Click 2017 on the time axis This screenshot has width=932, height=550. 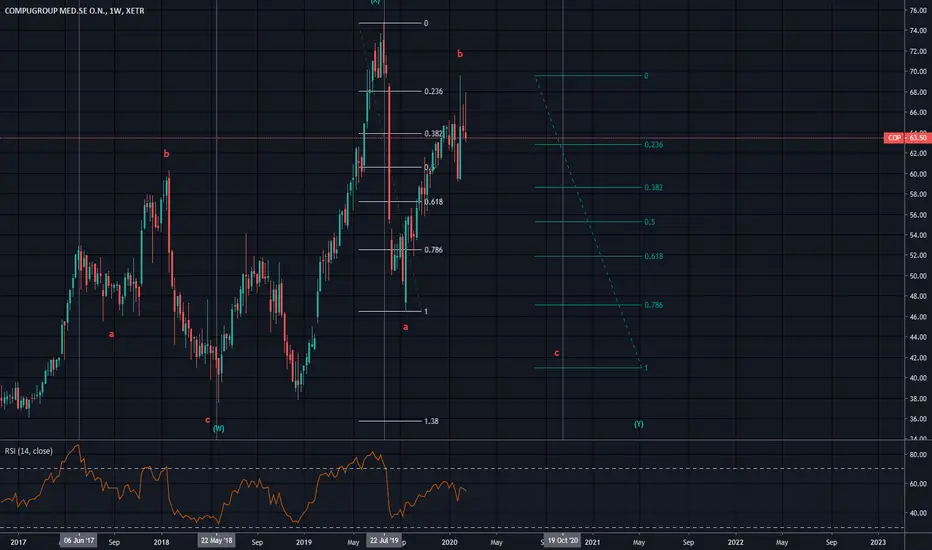[18, 542]
